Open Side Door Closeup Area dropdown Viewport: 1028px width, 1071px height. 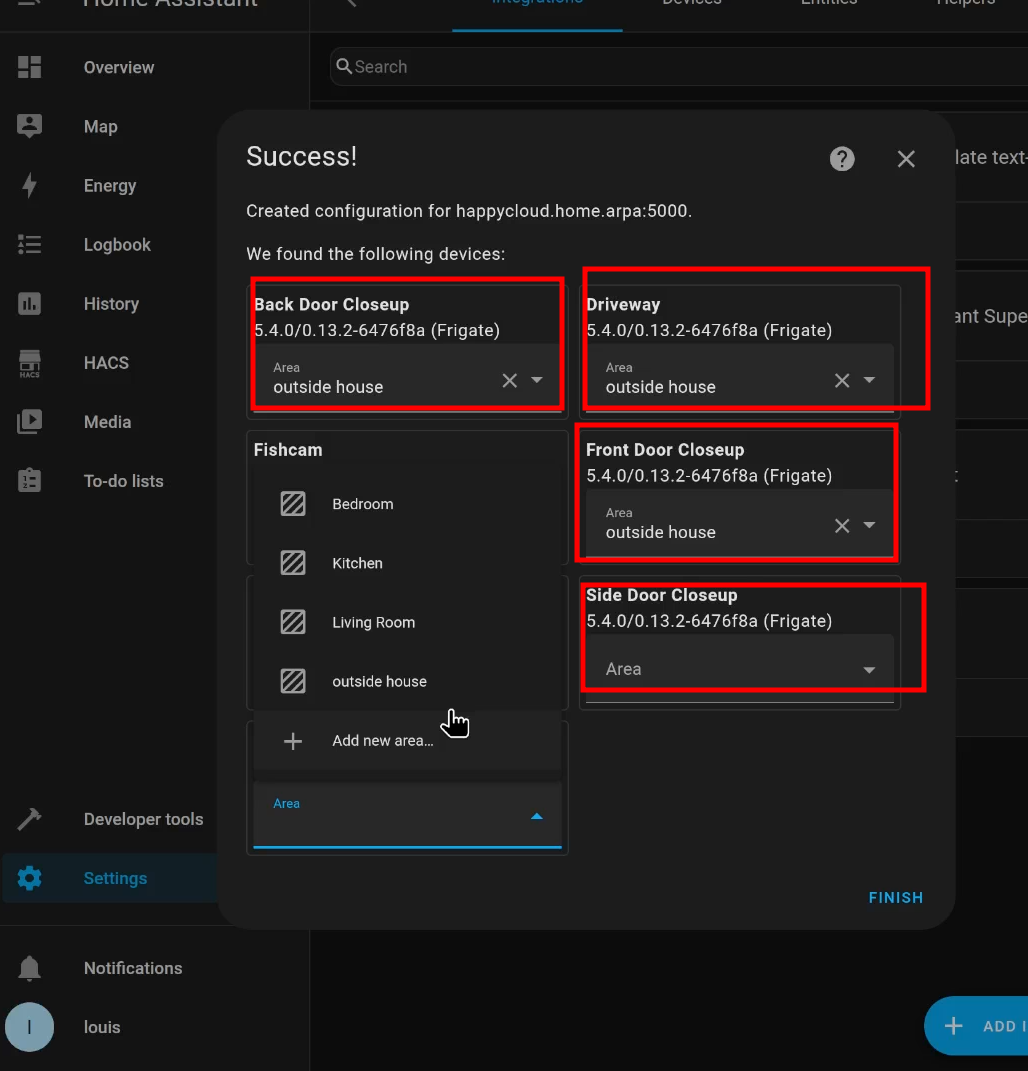click(740, 669)
